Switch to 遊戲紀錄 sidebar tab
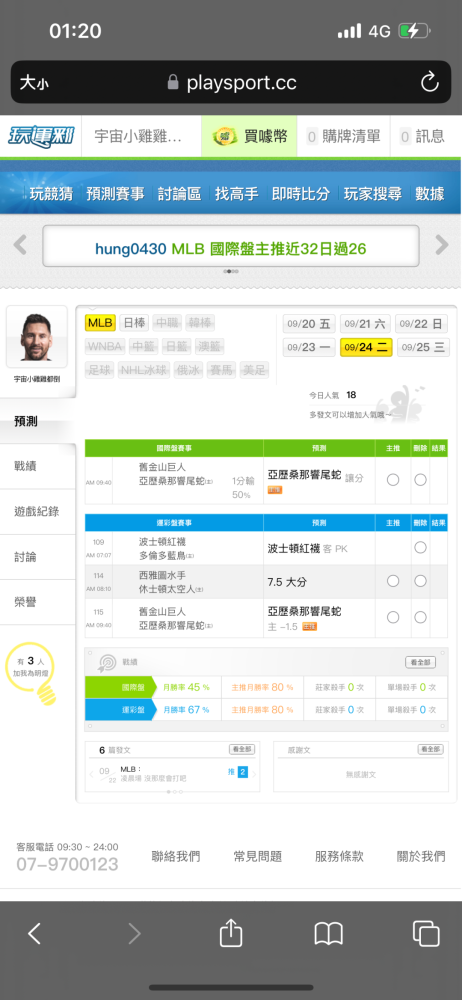This screenshot has width=462, height=1000. click(38, 511)
